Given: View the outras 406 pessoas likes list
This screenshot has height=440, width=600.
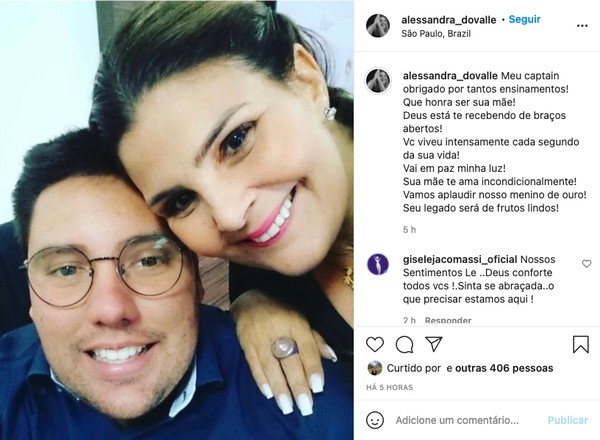Looking at the screenshot, I should coord(504,368).
